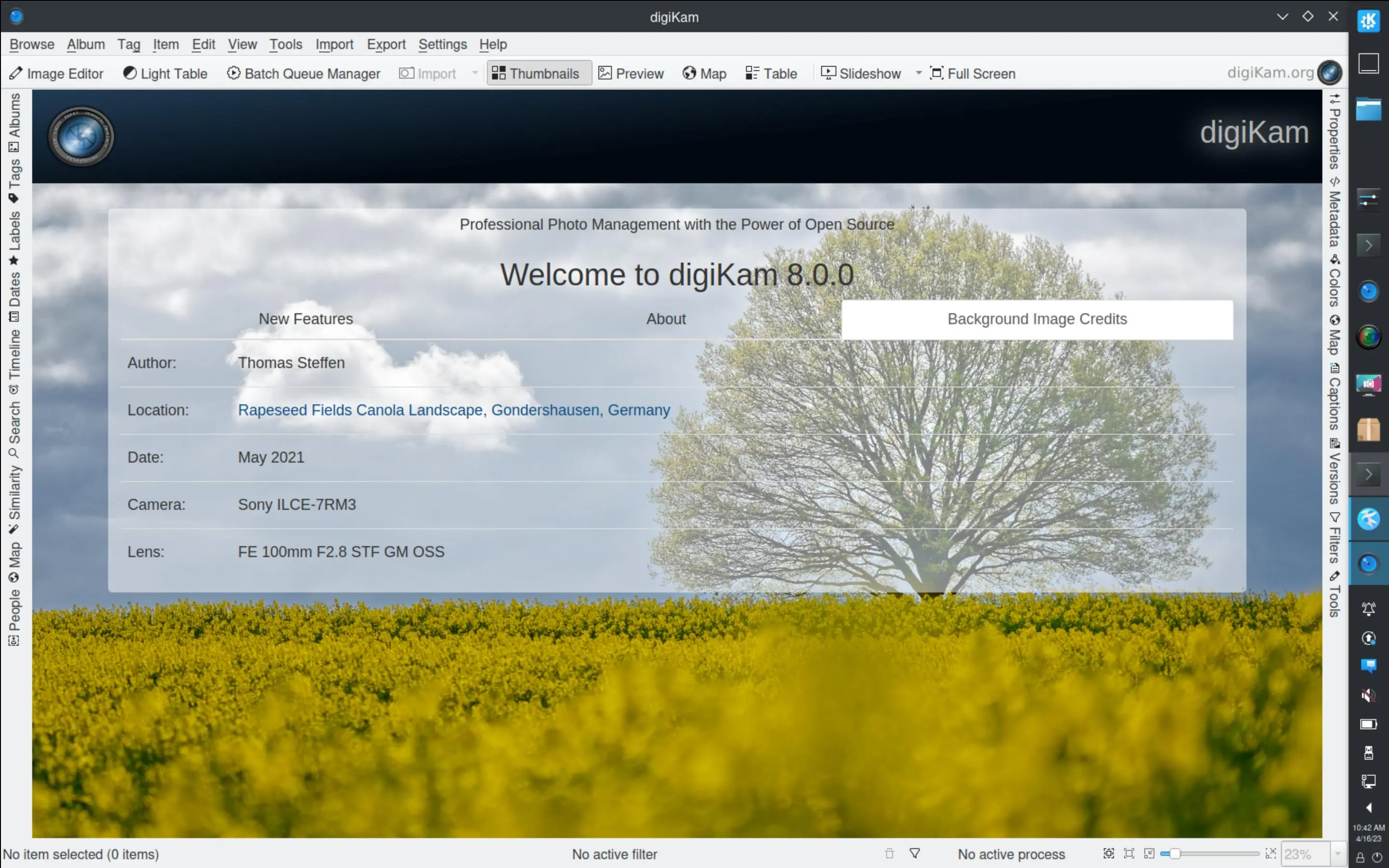1389x868 pixels.
Task: Open the Settings menu
Action: (442, 44)
